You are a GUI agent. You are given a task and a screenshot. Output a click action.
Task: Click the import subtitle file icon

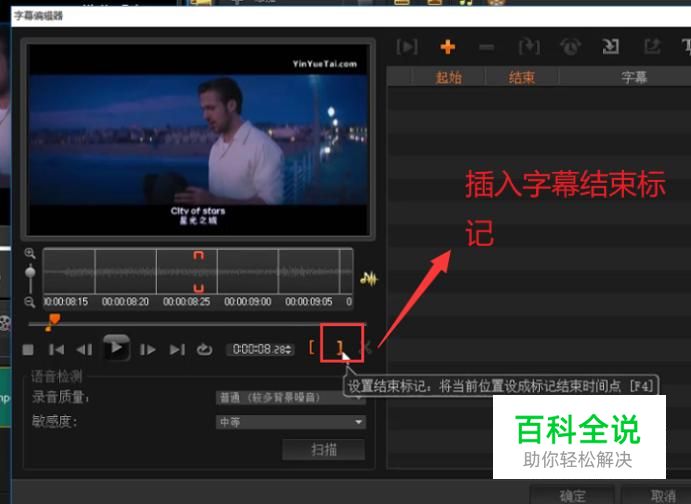tap(611, 47)
